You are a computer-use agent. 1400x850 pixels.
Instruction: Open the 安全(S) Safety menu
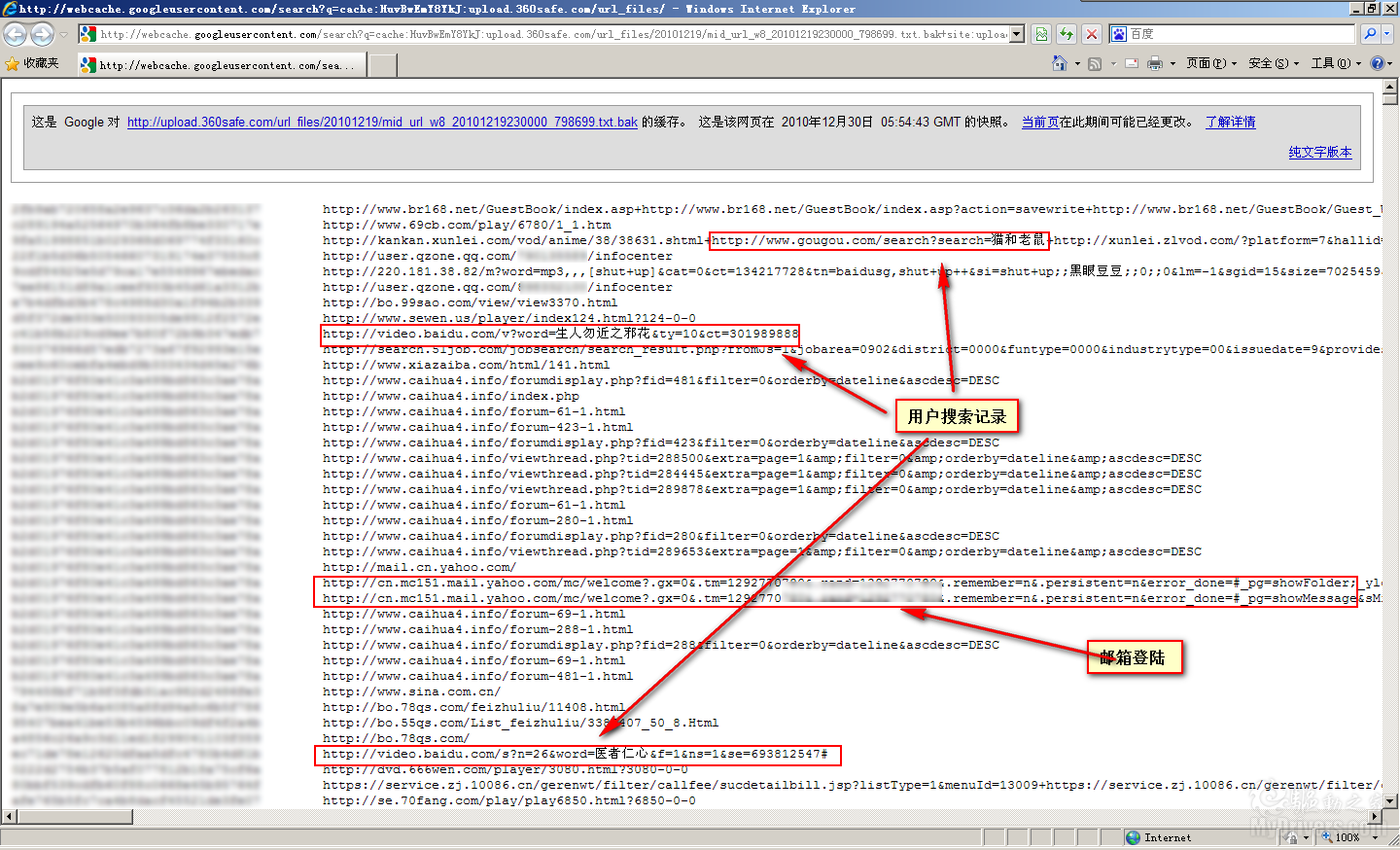coord(1274,63)
